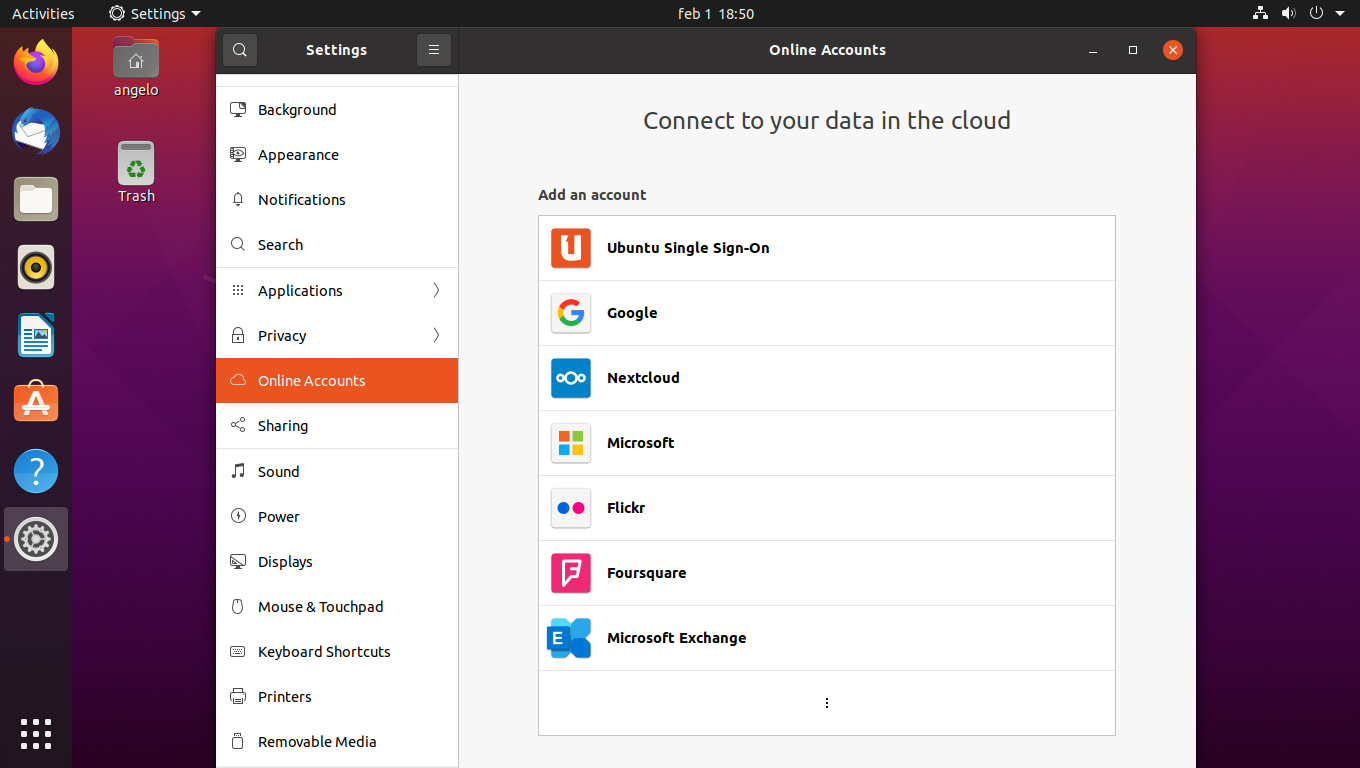
Task: Click the Search magnifier icon in sidebar list
Action: [x=238, y=245]
